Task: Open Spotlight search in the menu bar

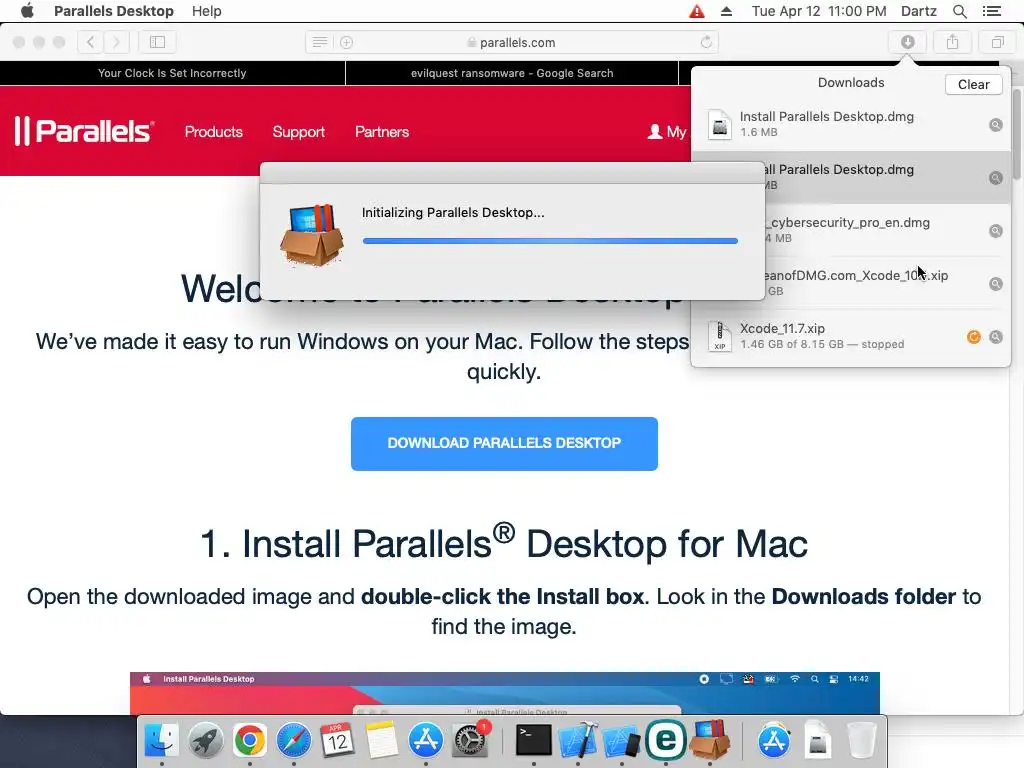Action: coord(959,11)
